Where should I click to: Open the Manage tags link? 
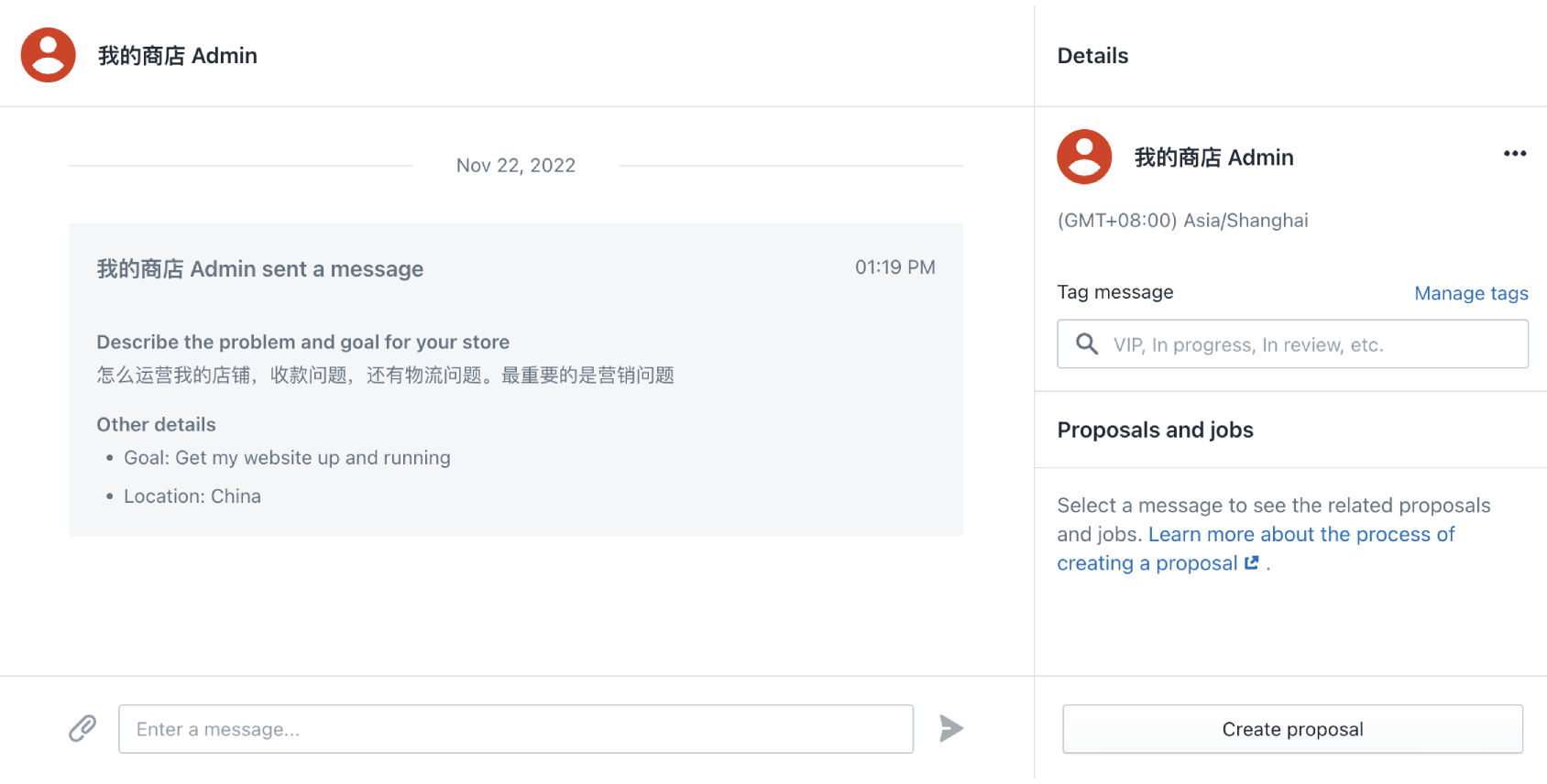[x=1470, y=293]
